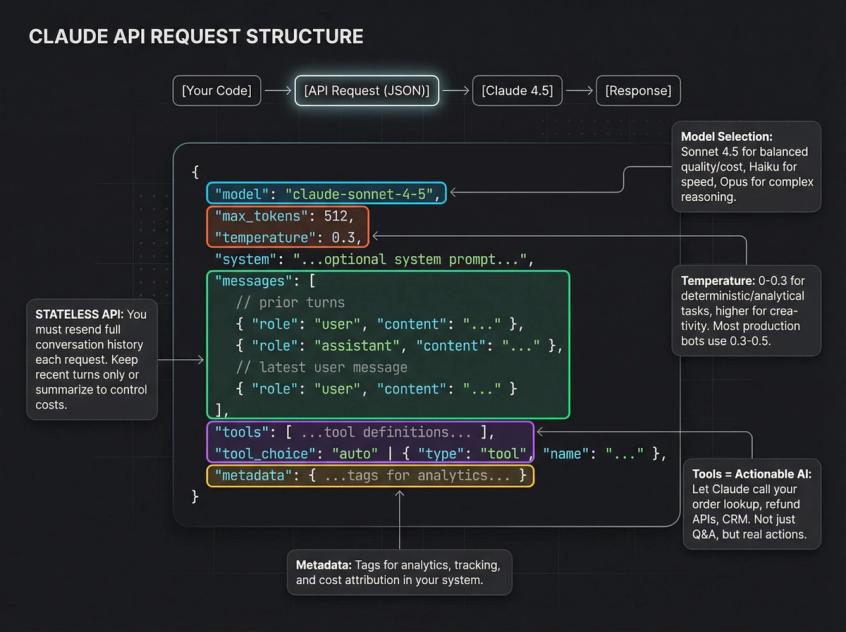Click the // prior turns comment
Image resolution: width=846 pixels, height=632 pixels.
[290, 302]
